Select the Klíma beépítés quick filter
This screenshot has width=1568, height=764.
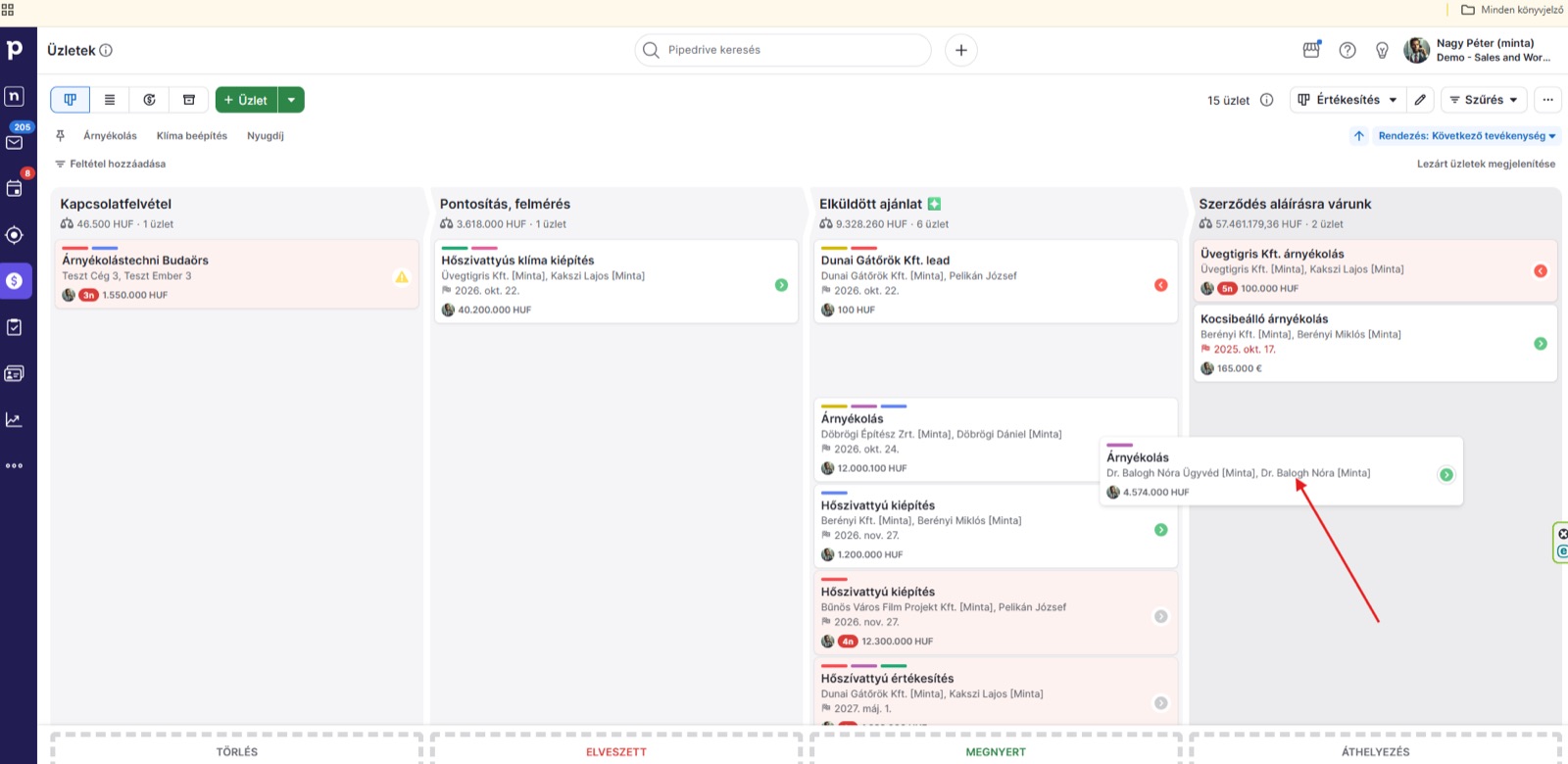[x=192, y=136]
